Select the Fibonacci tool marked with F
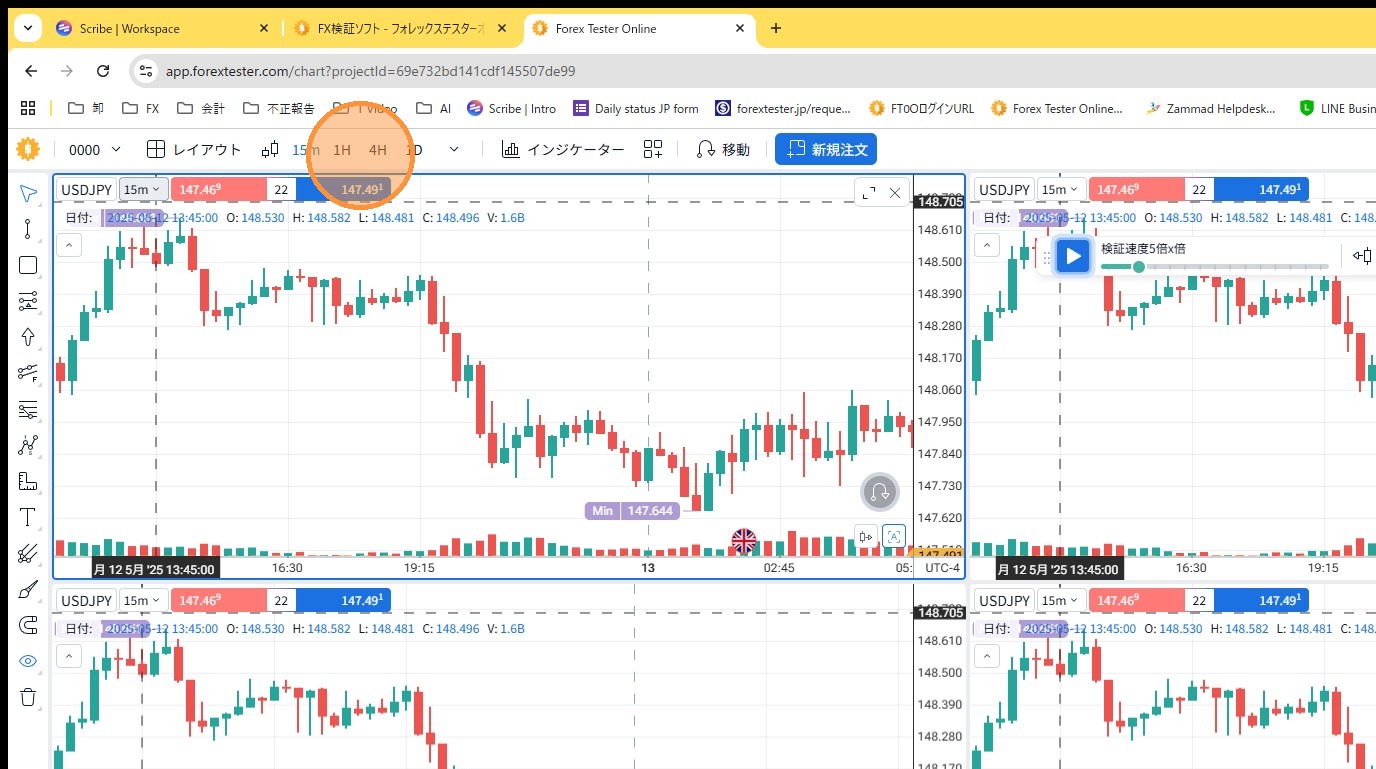The image size is (1376, 769). 28,373
